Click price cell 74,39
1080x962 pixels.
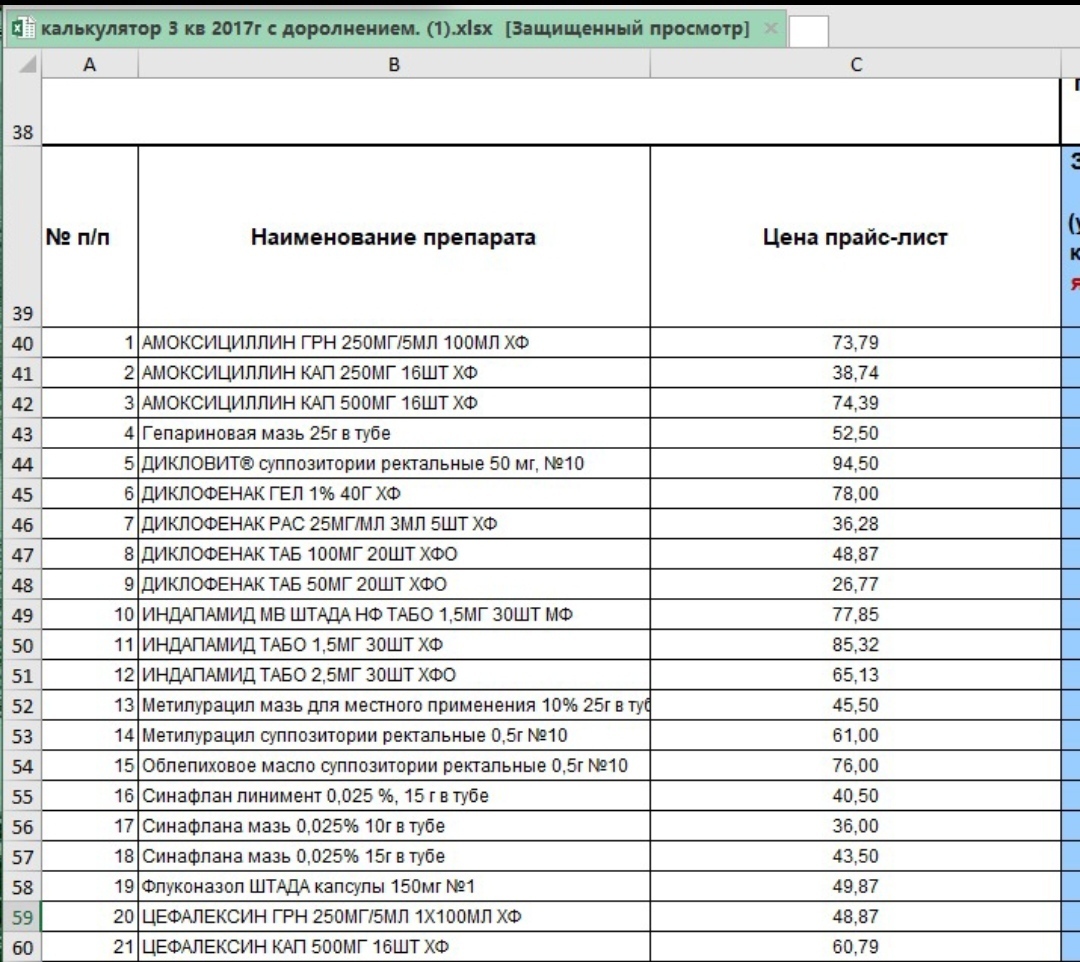tap(855, 403)
